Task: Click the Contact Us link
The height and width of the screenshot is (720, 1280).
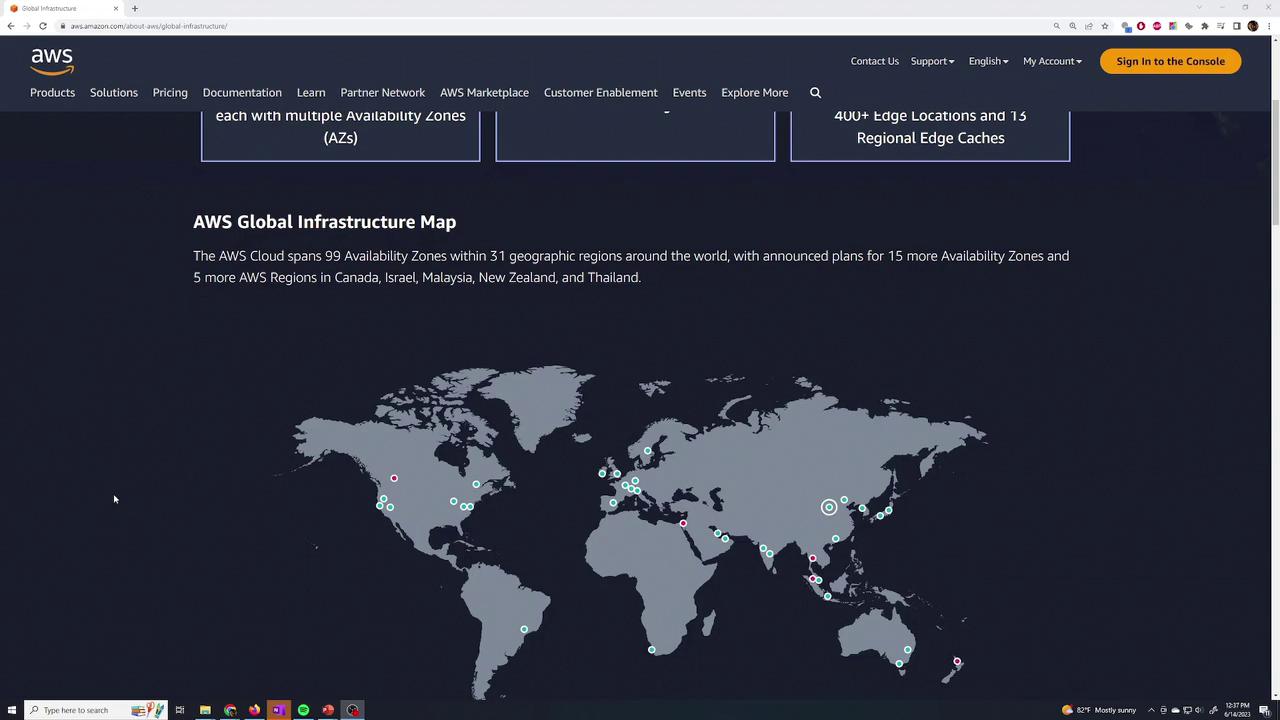Action: (874, 61)
